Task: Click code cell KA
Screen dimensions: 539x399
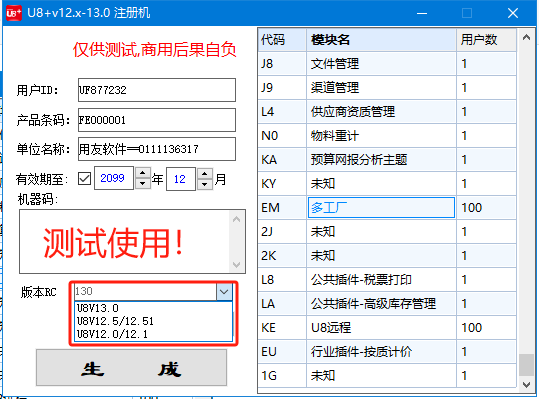Action: [282, 159]
